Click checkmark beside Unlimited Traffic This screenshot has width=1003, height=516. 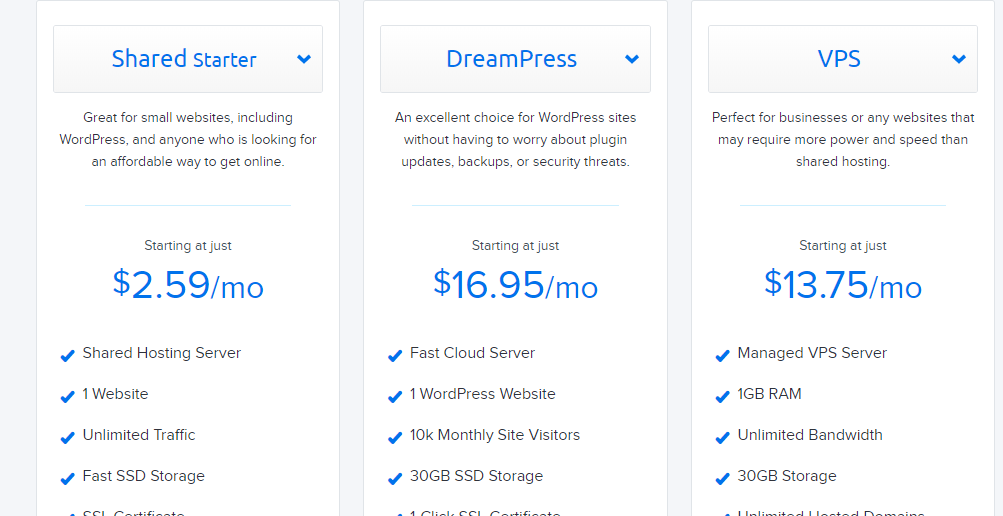tap(67, 437)
